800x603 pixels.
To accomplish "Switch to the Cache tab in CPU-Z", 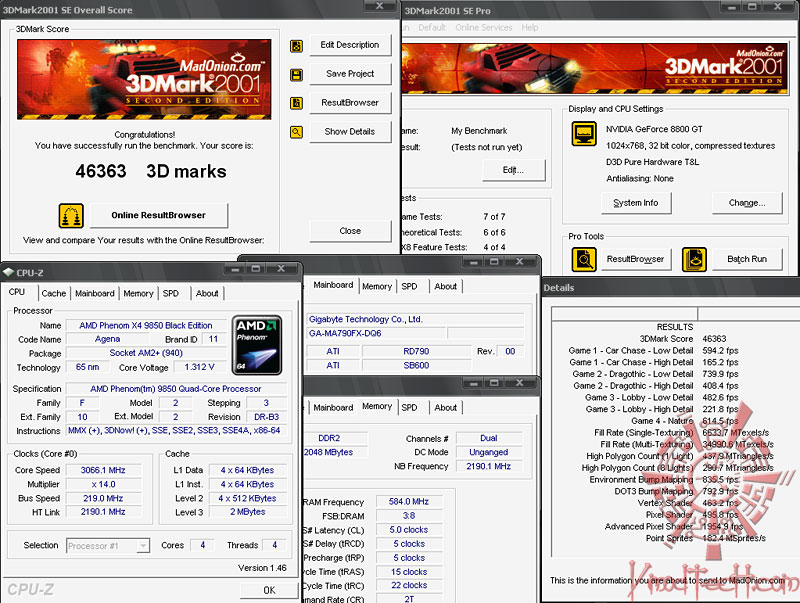I will [x=54, y=293].
